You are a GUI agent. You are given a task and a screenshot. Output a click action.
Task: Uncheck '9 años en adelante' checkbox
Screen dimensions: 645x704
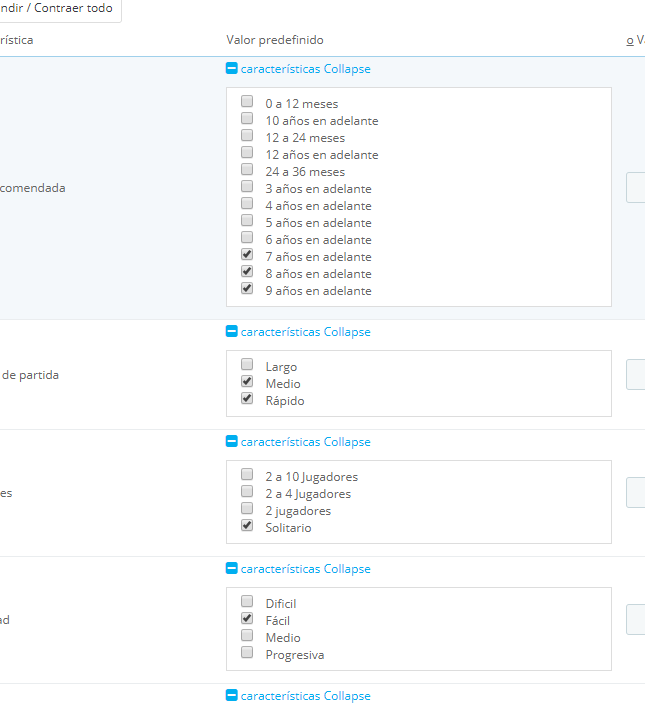(247, 288)
